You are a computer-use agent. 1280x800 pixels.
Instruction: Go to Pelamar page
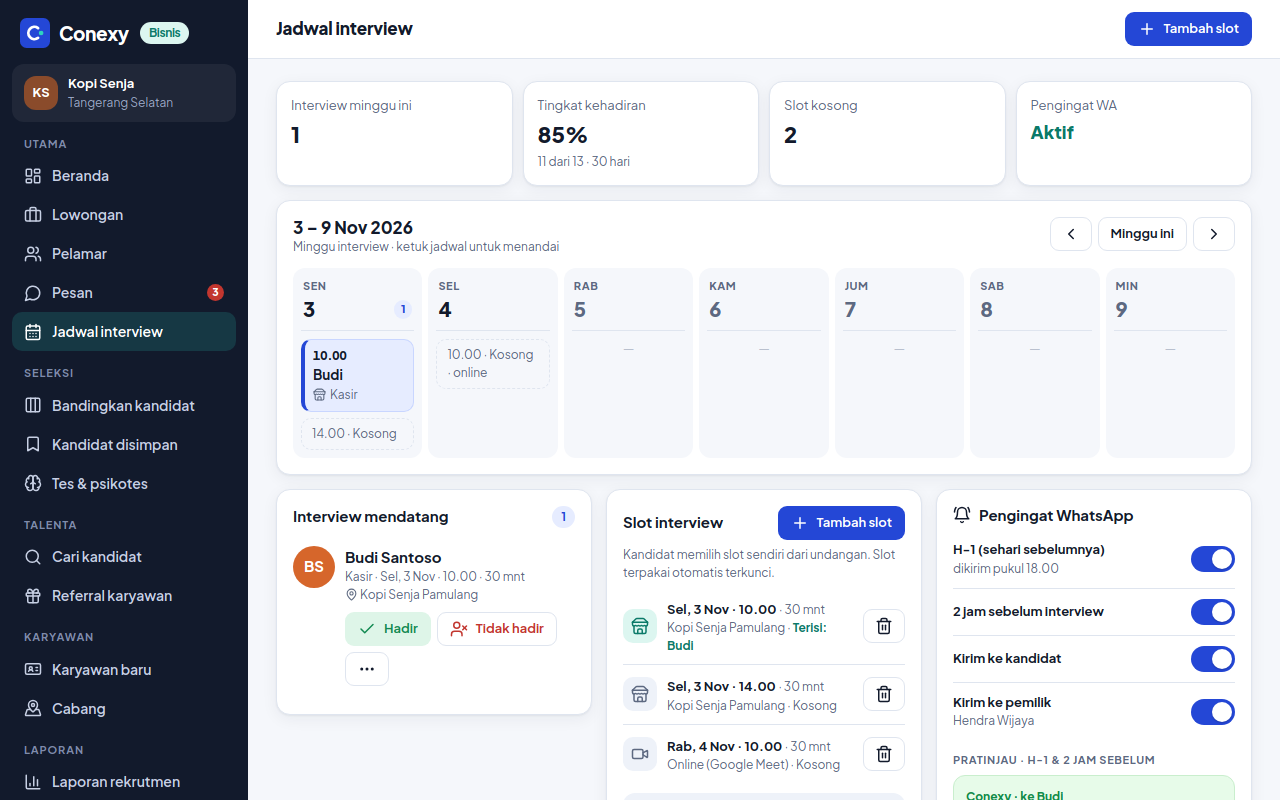pos(124,254)
